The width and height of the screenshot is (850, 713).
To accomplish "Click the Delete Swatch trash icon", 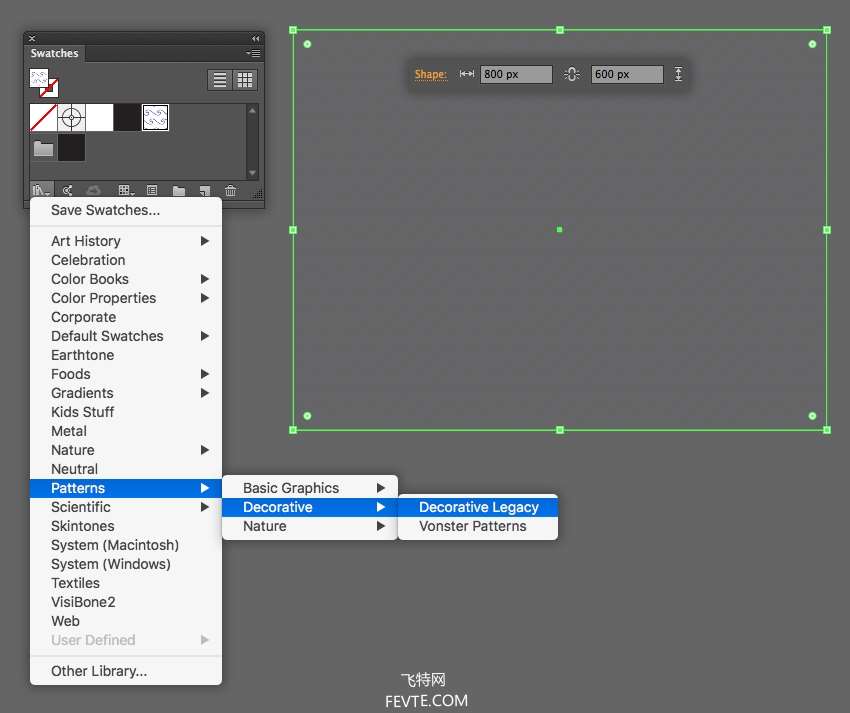I will [x=230, y=190].
